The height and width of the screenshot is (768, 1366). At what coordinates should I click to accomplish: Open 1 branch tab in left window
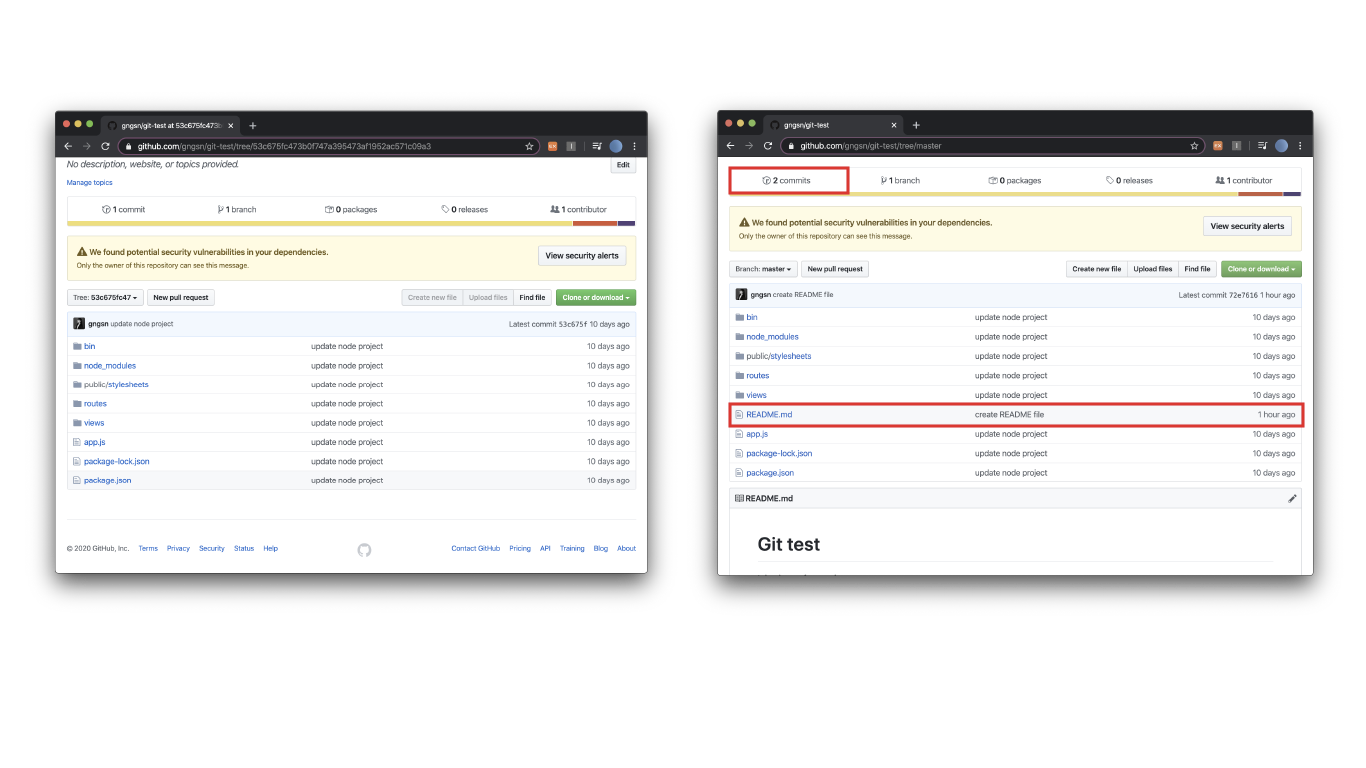click(237, 210)
